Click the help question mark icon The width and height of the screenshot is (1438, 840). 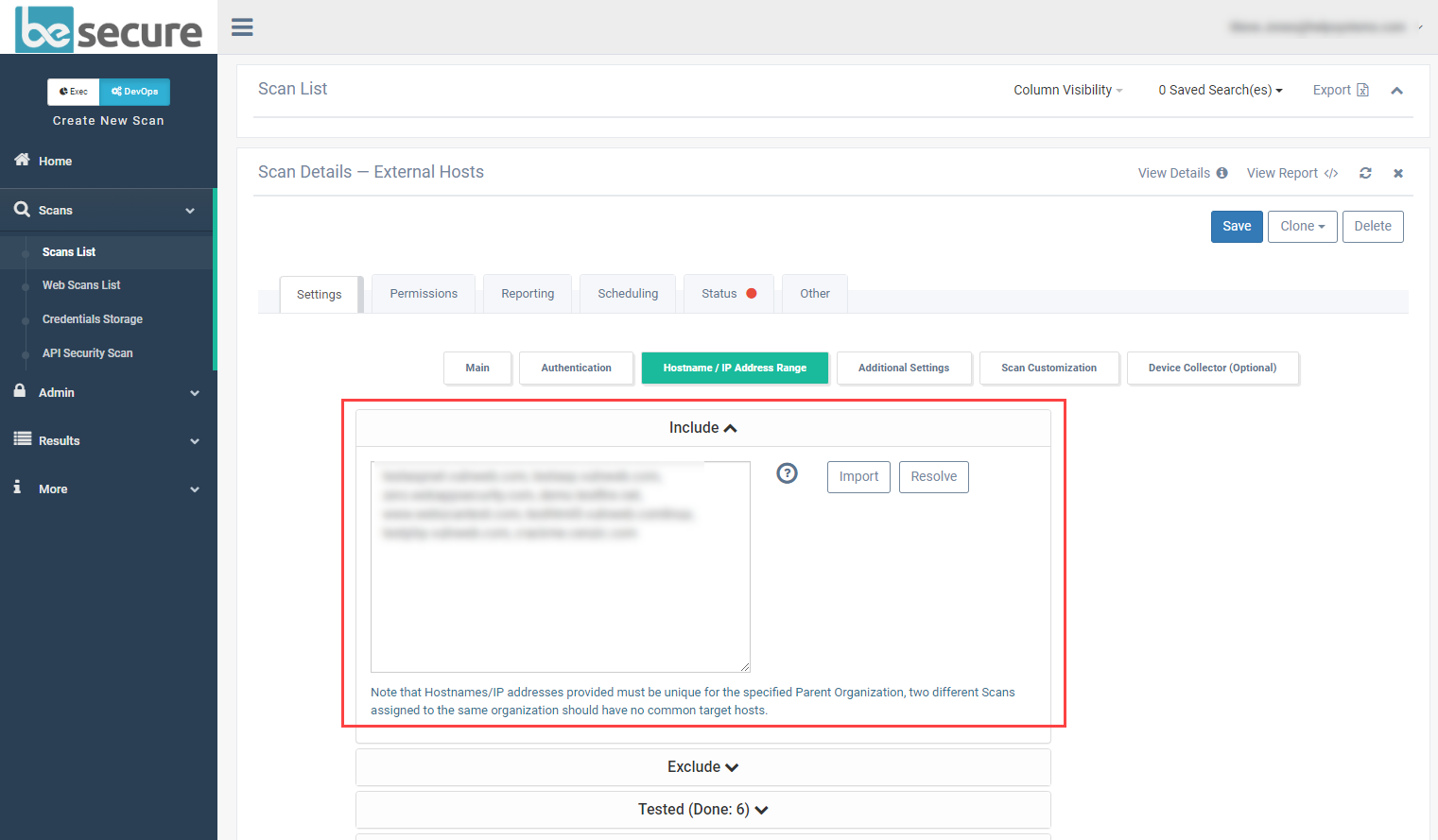pyautogui.click(x=787, y=473)
